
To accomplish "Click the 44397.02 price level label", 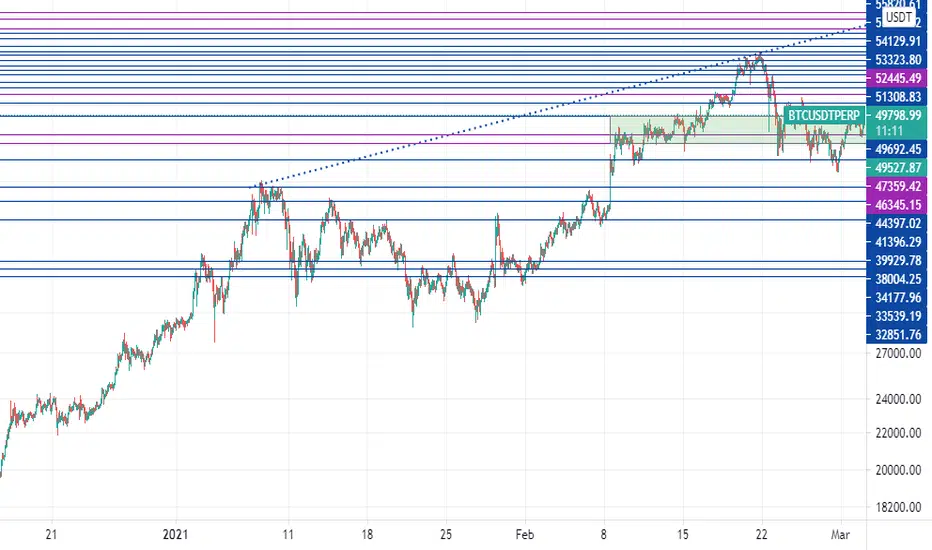I will [898, 224].
